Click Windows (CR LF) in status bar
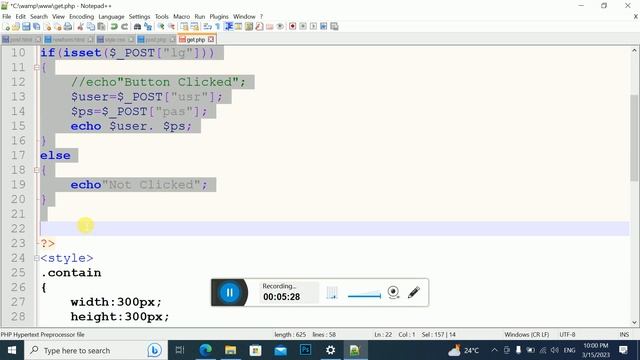Image resolution: width=640 pixels, height=360 pixels. (527, 334)
